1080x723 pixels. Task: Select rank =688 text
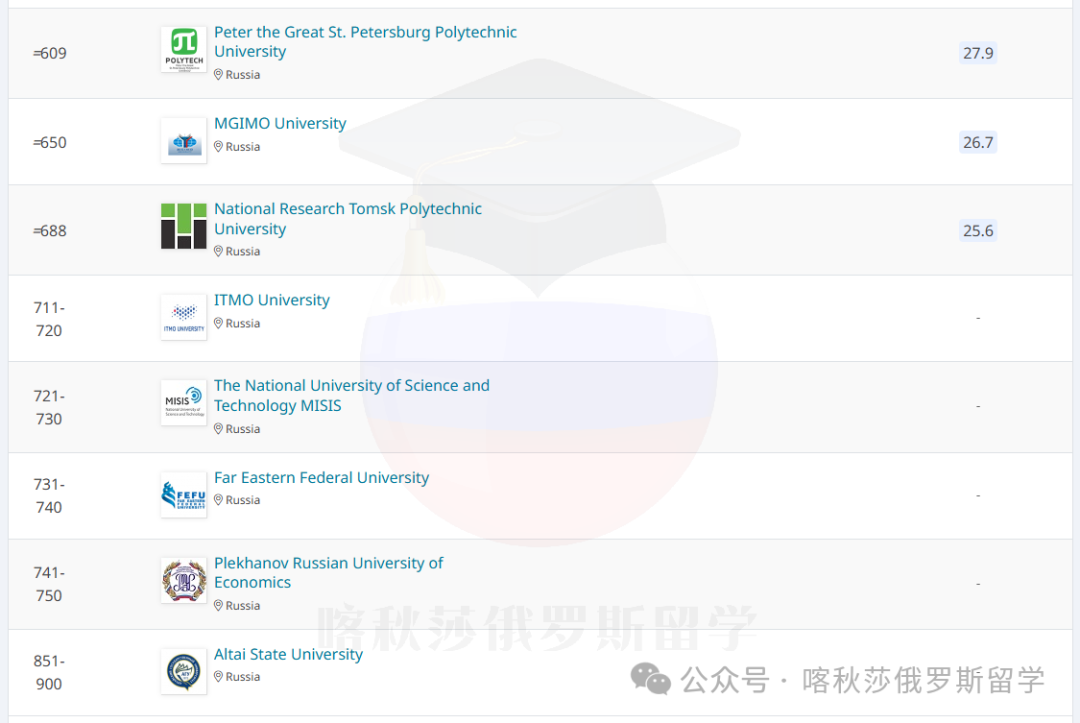pos(50,231)
